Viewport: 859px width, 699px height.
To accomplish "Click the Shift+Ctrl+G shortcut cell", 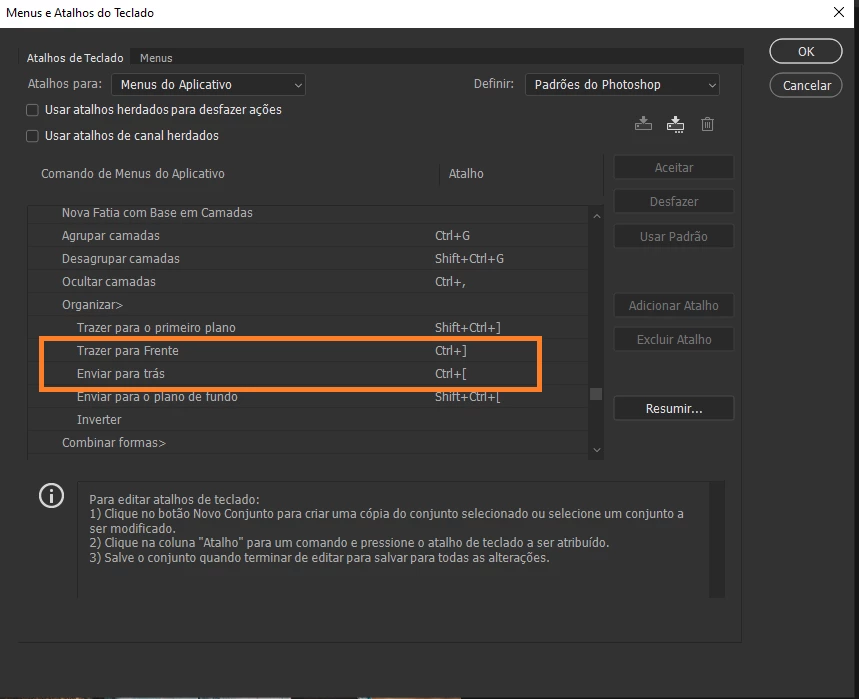I will pyautogui.click(x=469, y=259).
